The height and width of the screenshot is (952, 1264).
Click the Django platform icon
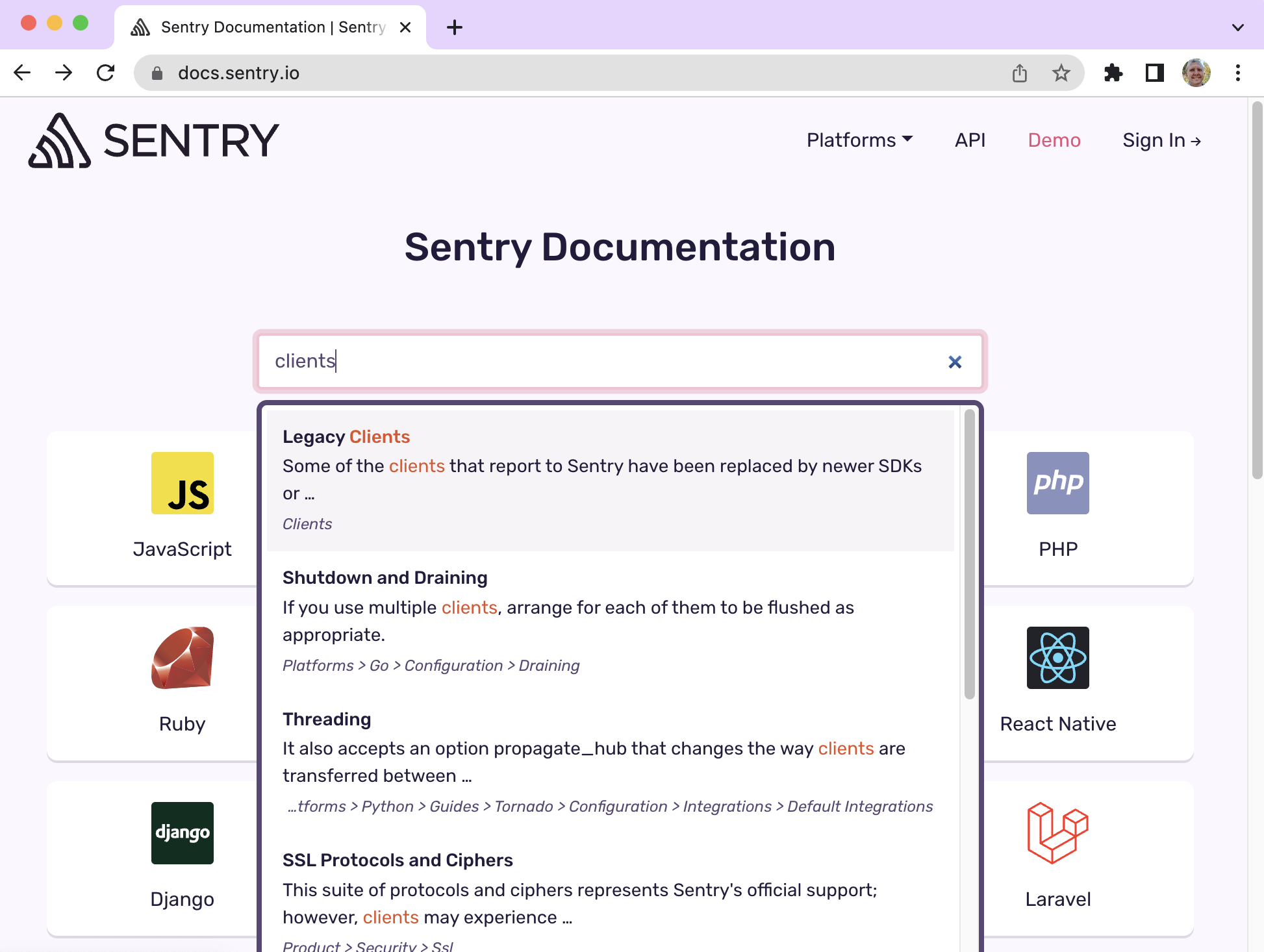coord(183,833)
